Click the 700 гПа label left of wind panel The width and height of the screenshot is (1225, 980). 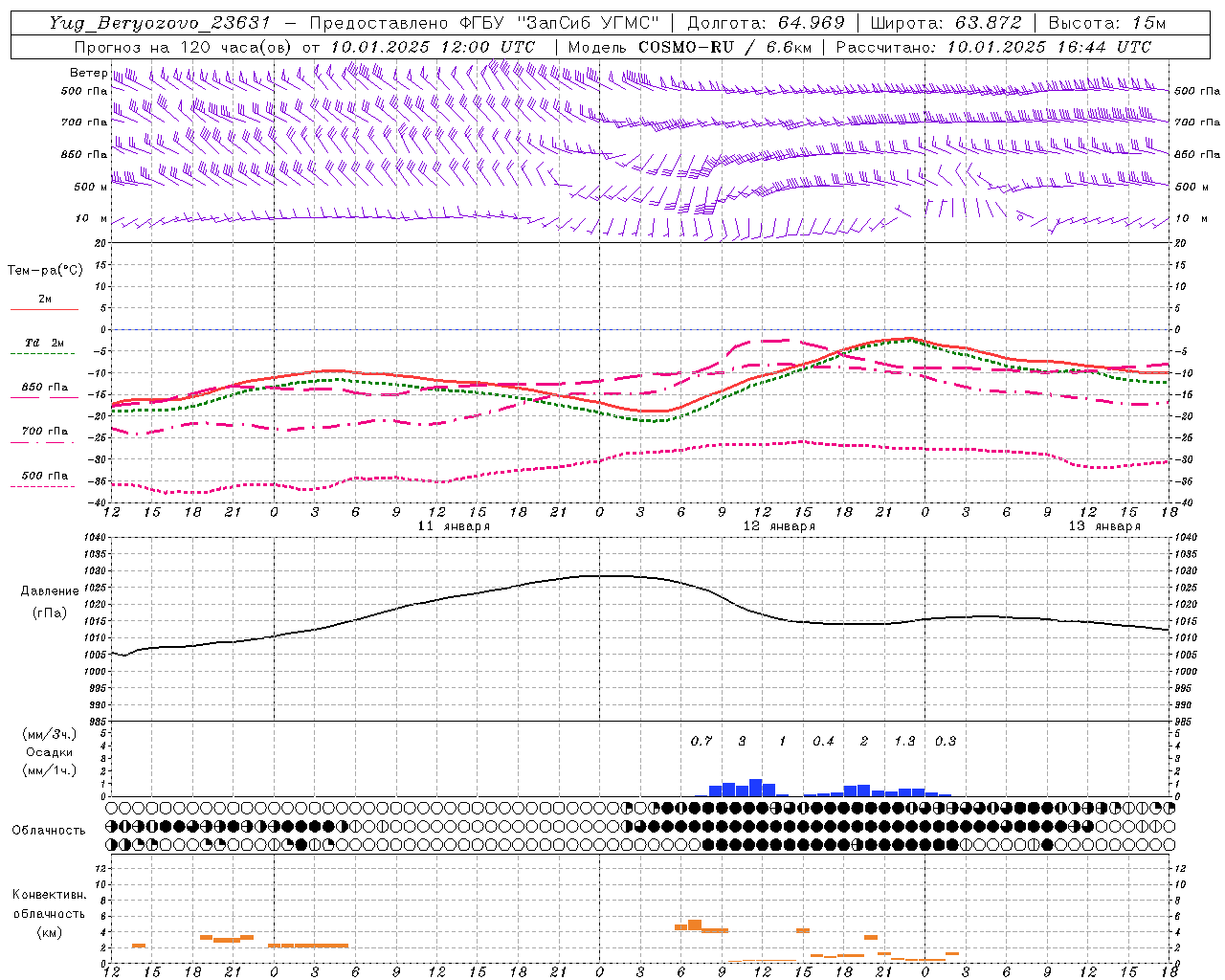[x=84, y=122]
